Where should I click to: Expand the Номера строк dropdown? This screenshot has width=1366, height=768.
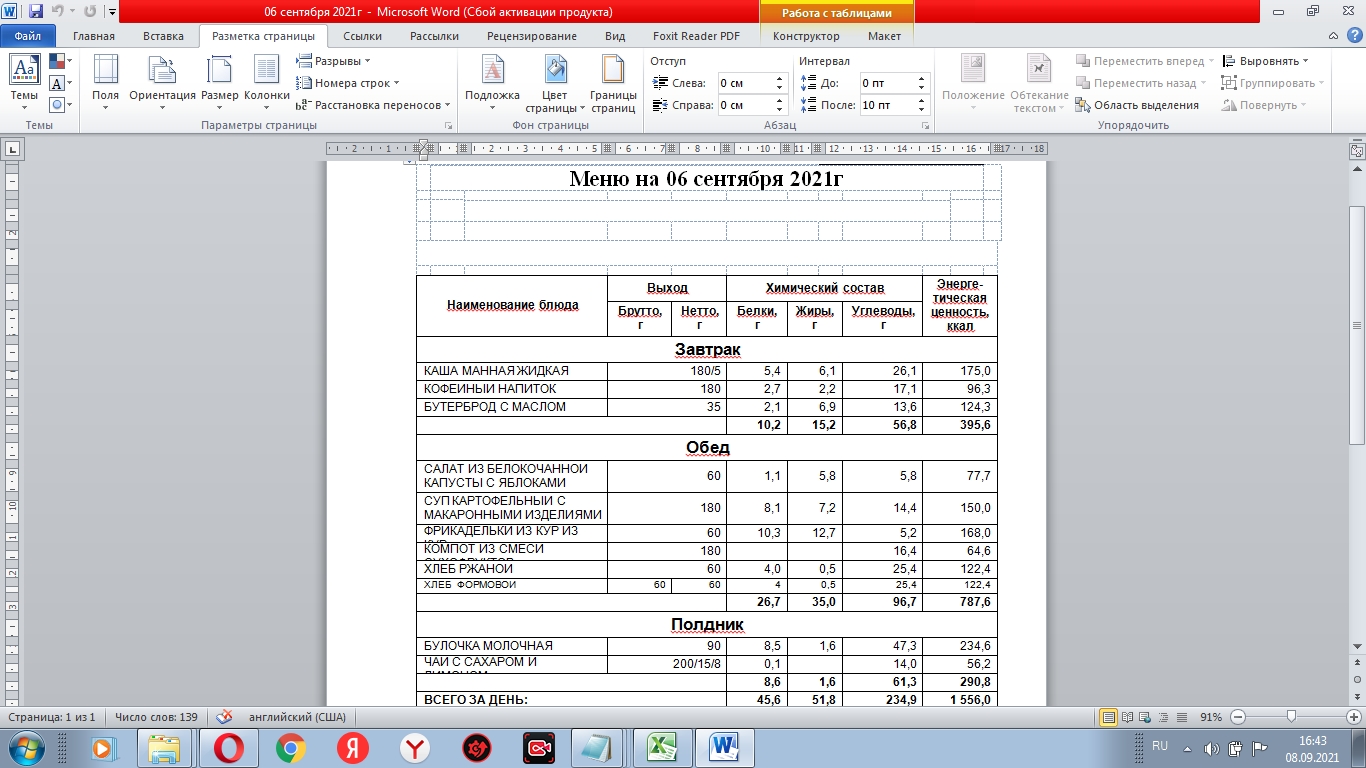click(x=348, y=83)
